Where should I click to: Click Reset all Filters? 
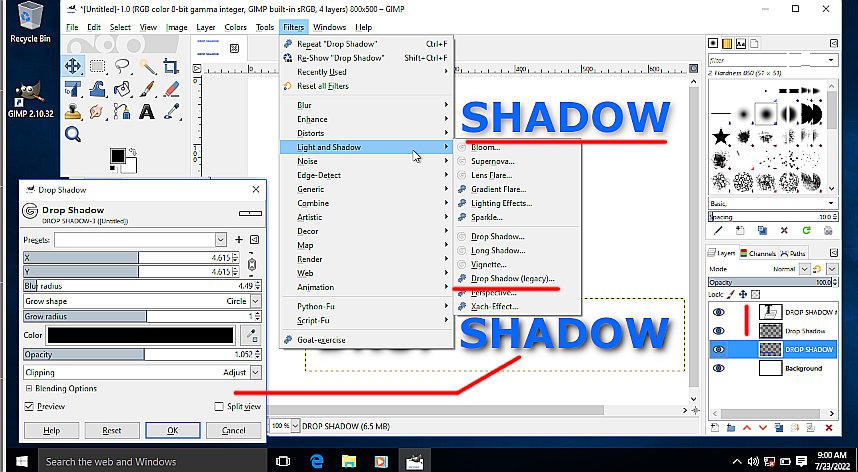(x=323, y=86)
